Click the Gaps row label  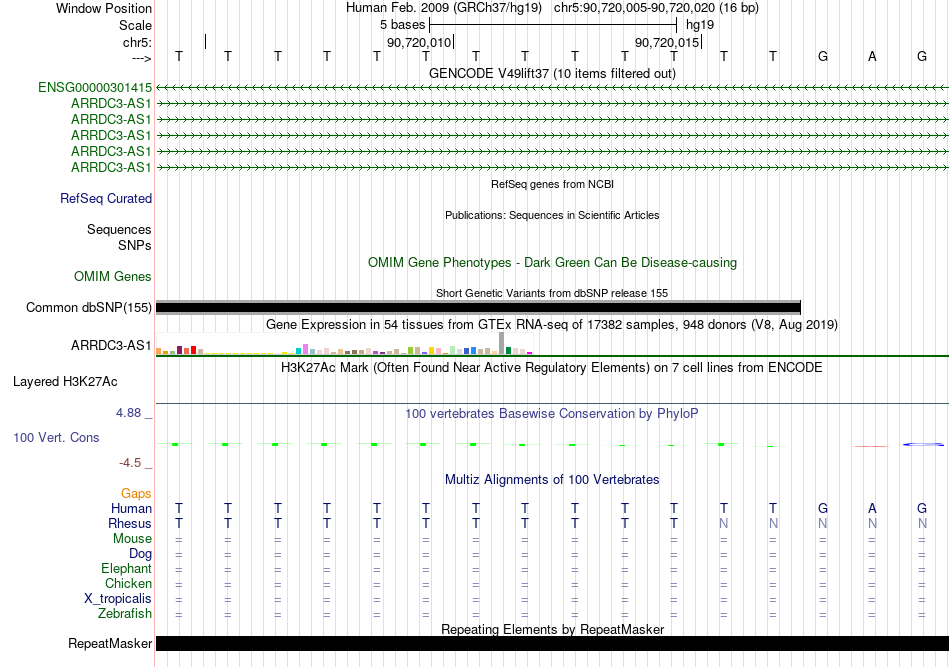tap(136, 494)
